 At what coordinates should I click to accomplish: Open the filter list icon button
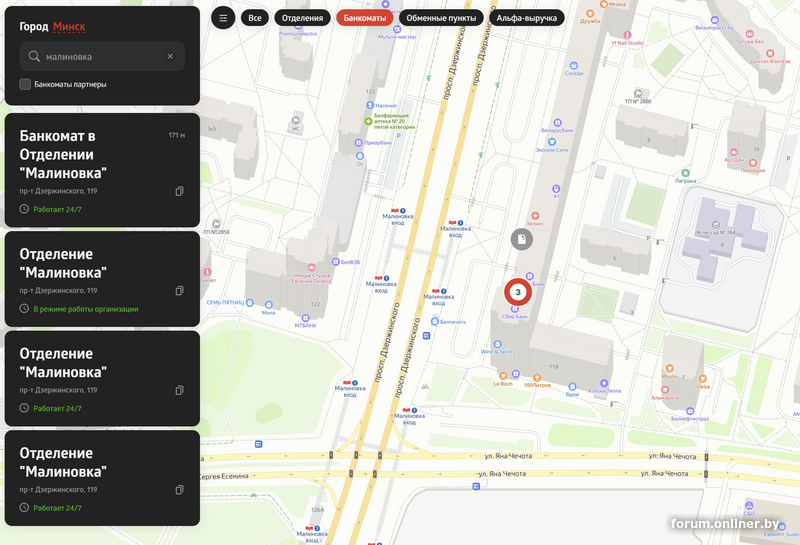[x=223, y=18]
